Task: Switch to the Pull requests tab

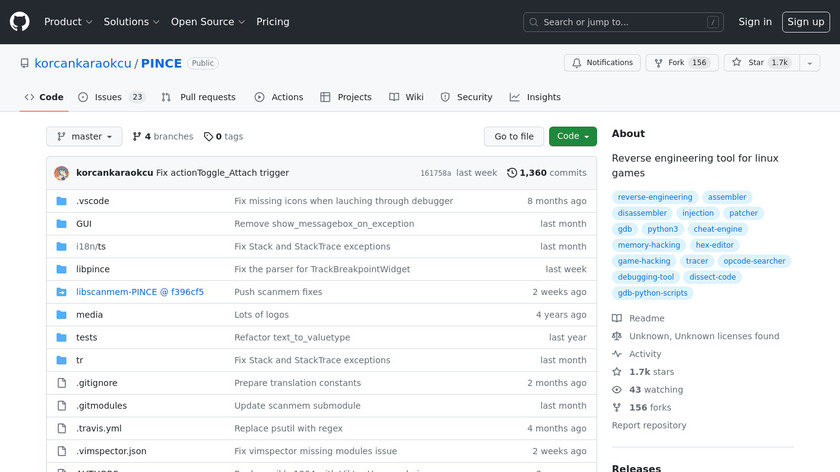Action: click(198, 97)
